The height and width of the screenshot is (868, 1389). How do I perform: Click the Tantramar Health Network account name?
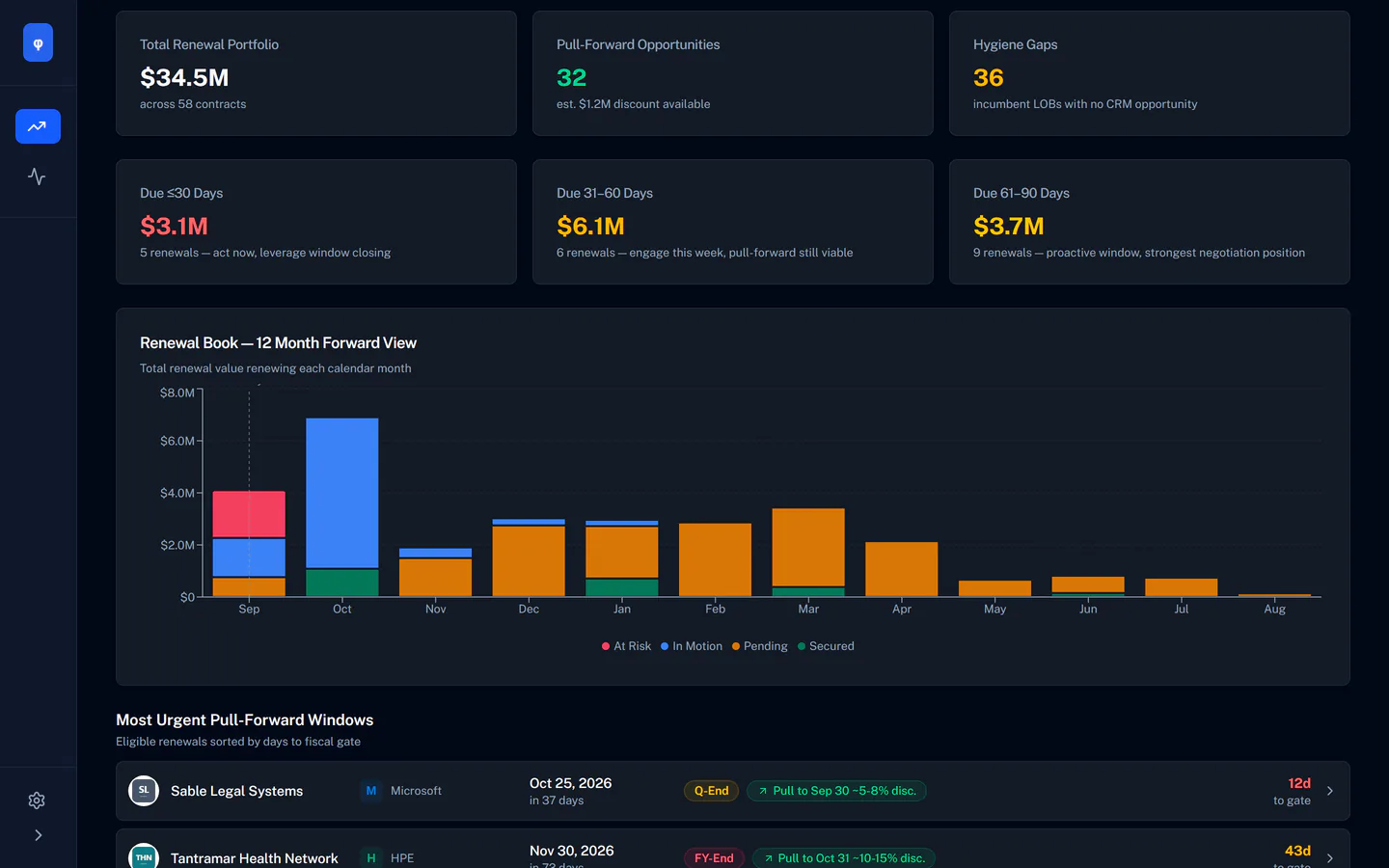coord(255,858)
